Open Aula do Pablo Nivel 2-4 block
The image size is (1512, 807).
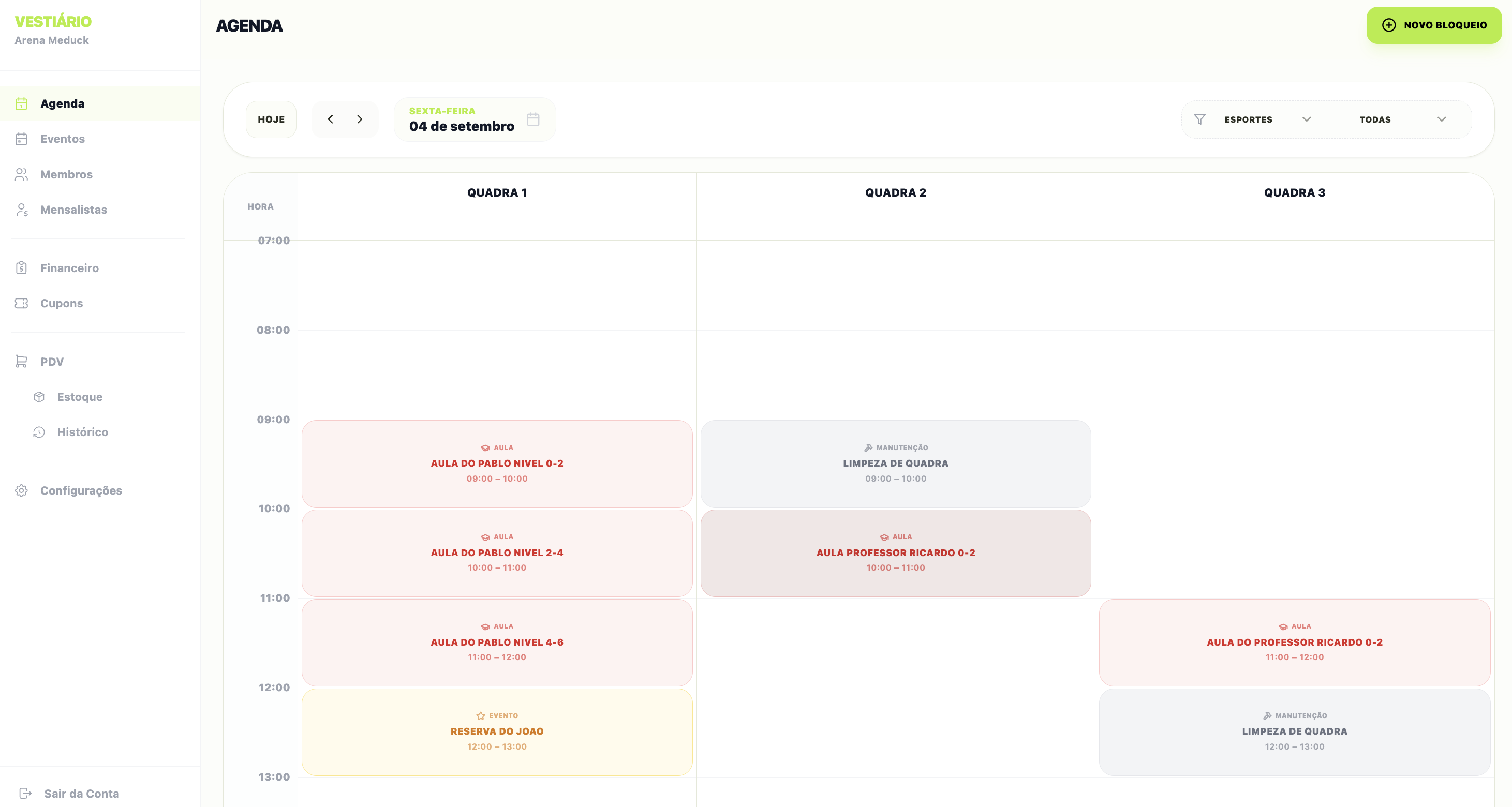tap(497, 553)
